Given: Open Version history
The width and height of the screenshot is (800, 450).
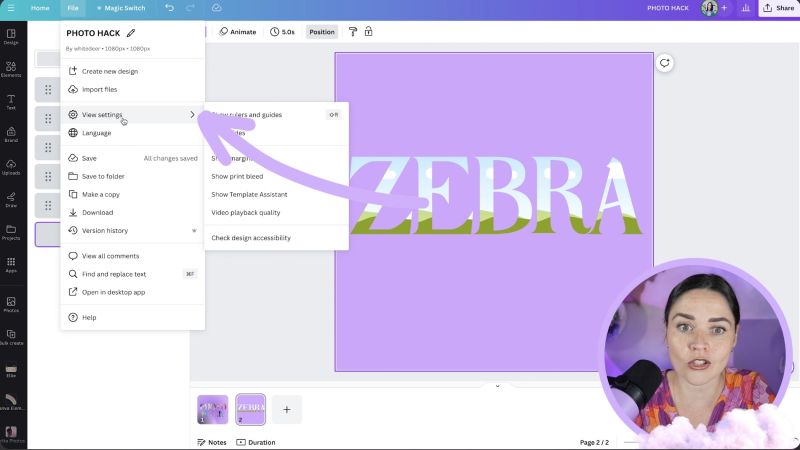Looking at the screenshot, I should coord(133,231).
